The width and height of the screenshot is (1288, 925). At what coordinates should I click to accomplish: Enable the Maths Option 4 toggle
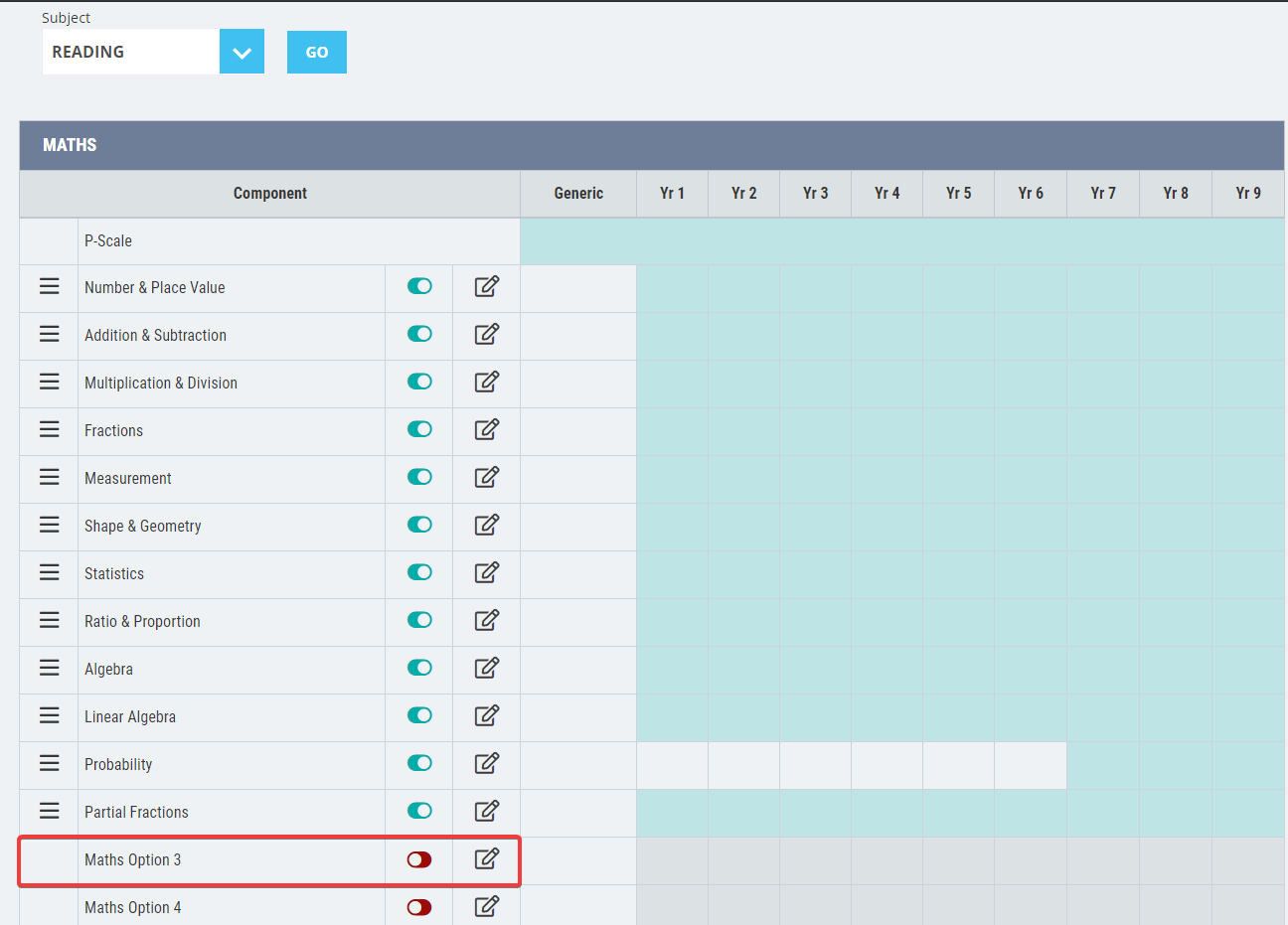(419, 907)
